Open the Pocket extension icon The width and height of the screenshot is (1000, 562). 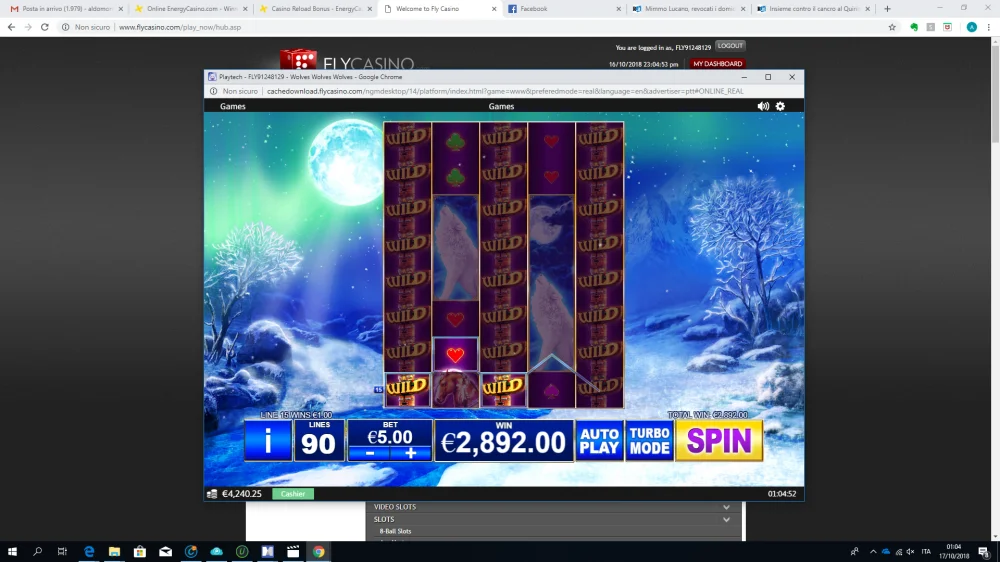tap(948, 27)
